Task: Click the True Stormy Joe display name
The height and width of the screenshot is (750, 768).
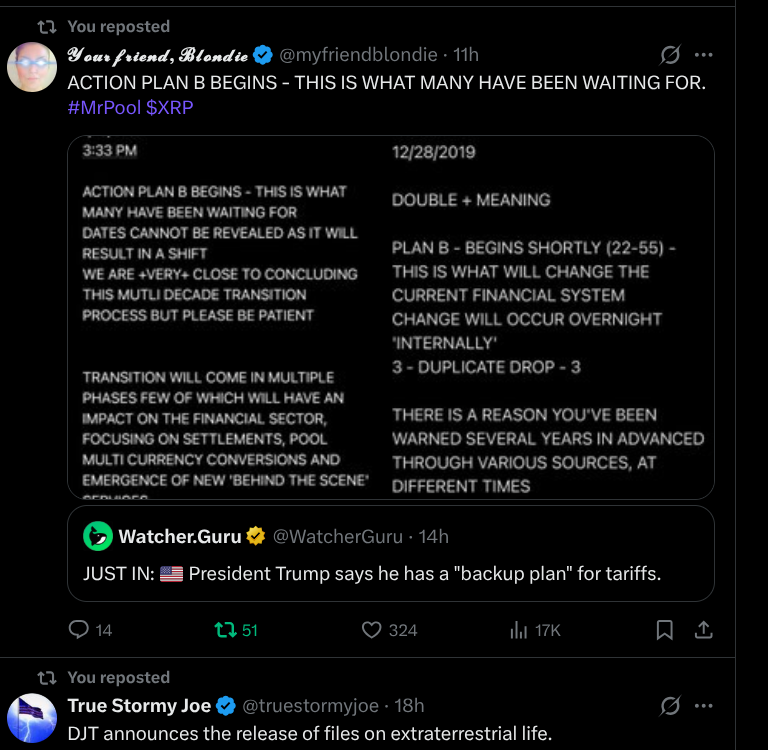Action: [139, 706]
